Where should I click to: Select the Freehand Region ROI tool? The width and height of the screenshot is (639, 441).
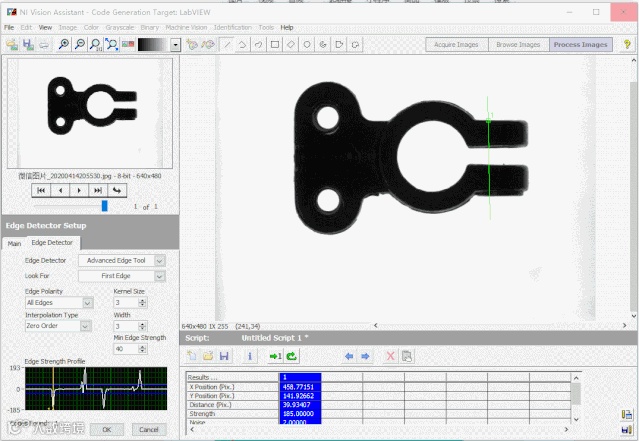(x=355, y=44)
